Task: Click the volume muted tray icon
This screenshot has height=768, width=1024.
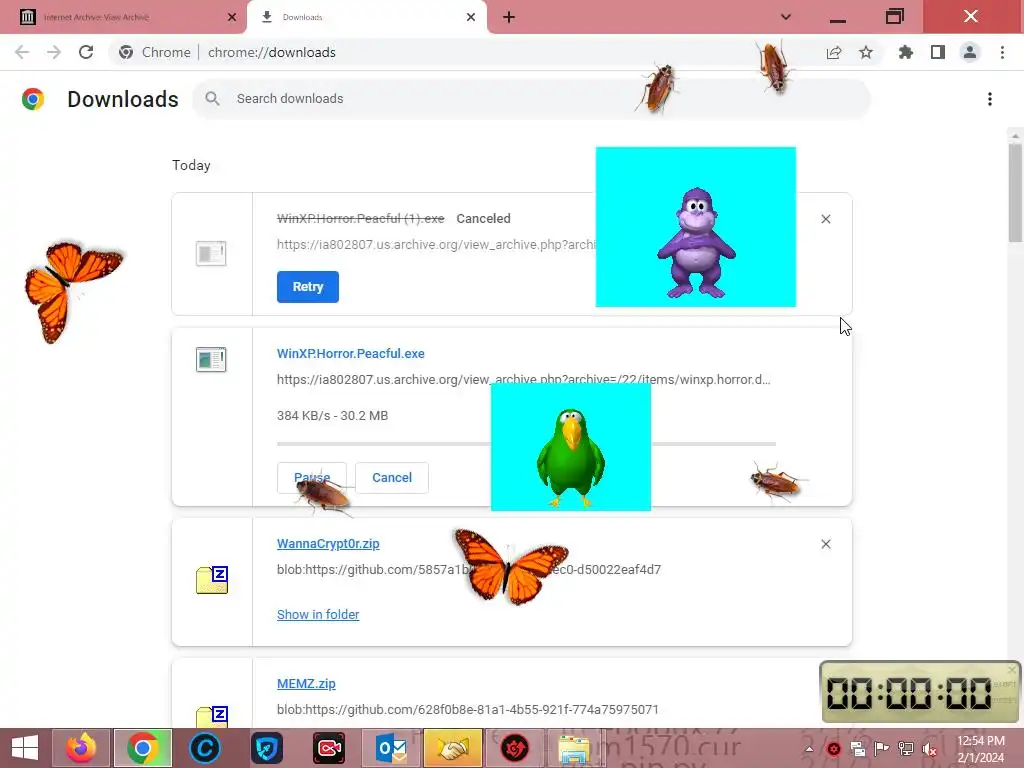Action: pos(929,748)
